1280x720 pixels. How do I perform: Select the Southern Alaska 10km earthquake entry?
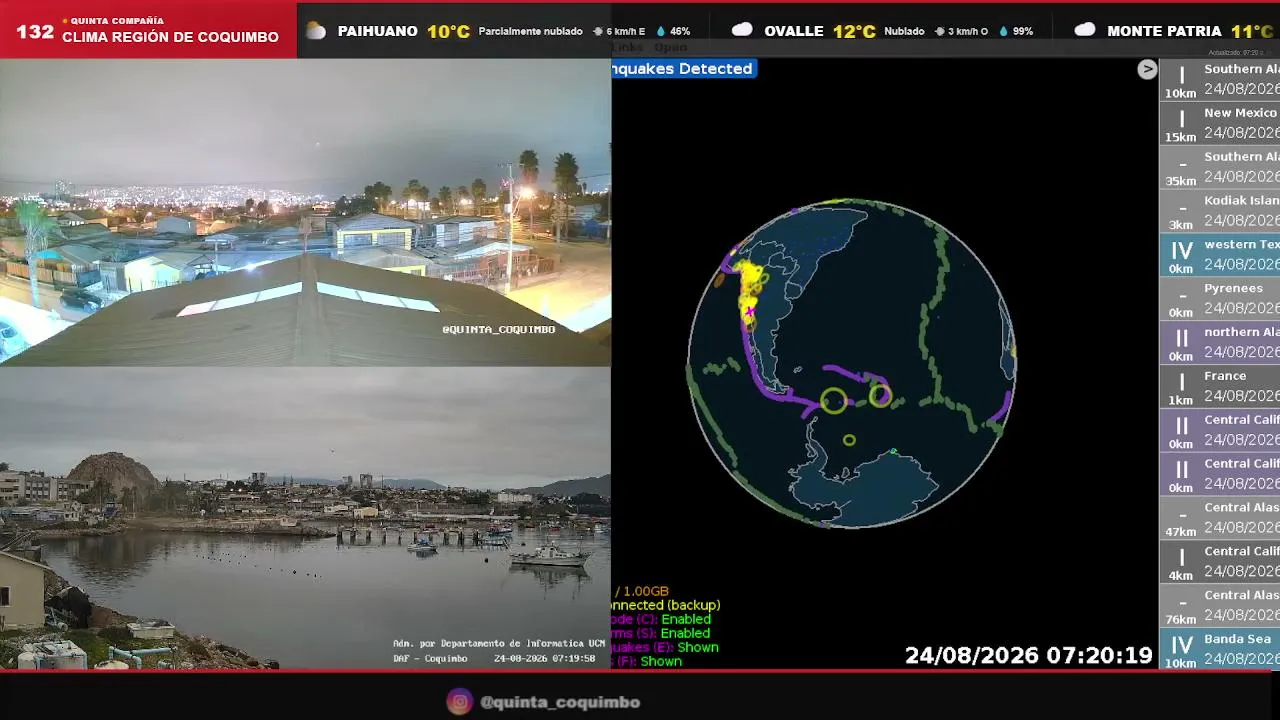tap(1220, 79)
